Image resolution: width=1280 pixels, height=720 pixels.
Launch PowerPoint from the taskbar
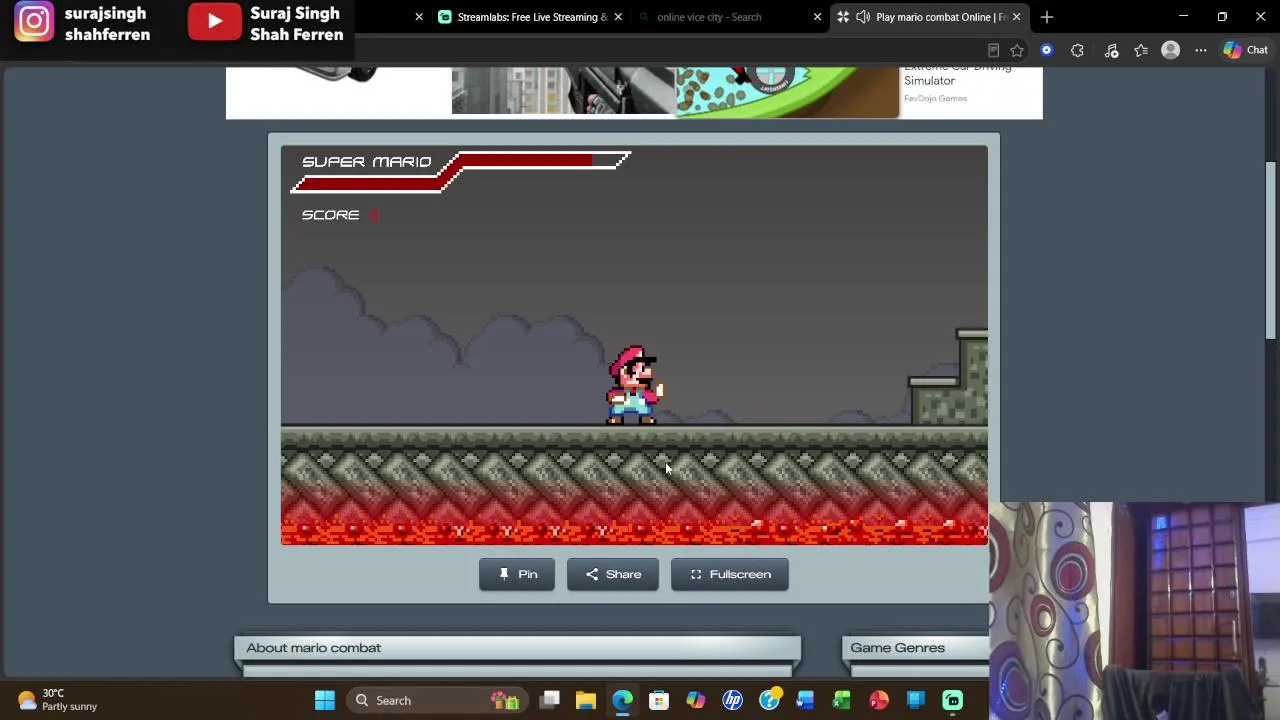879,700
